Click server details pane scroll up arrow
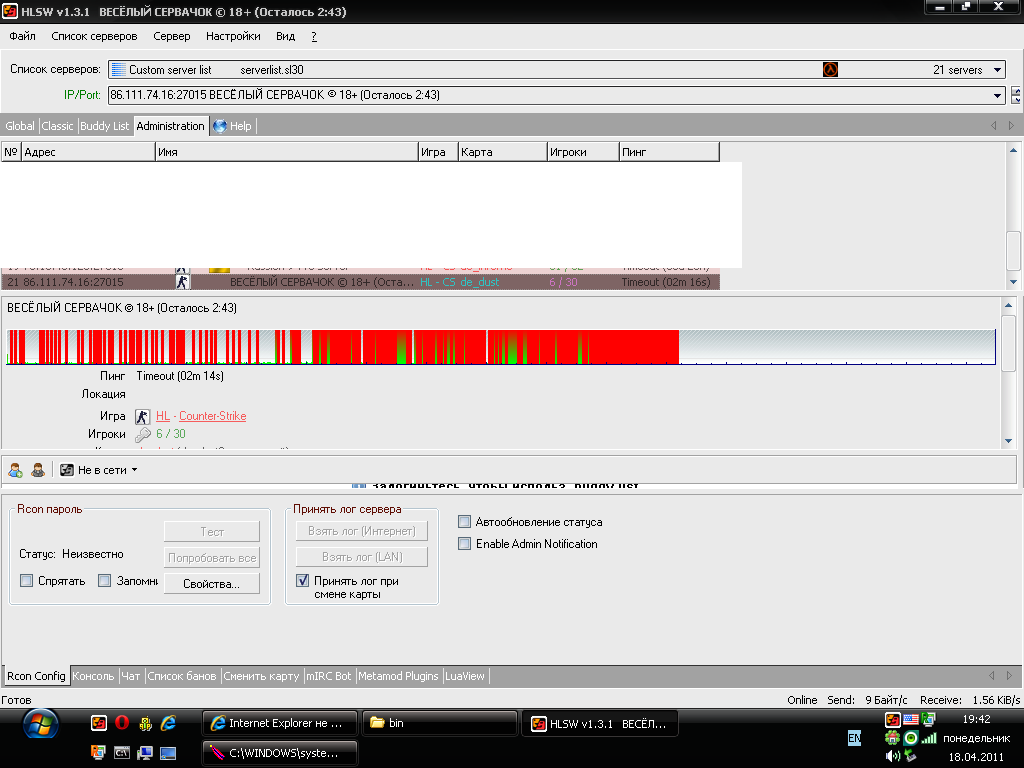The image size is (1024, 768). click(1008, 305)
